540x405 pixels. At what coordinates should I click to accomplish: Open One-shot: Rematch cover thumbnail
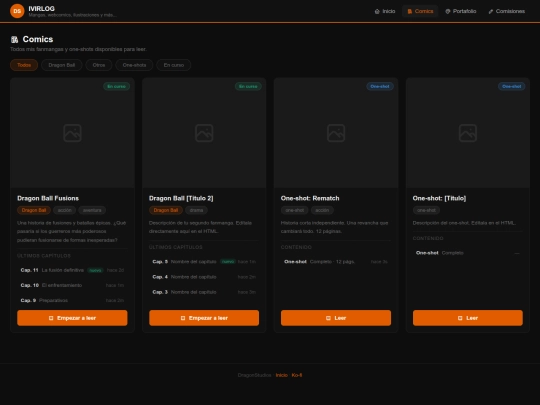pos(336,133)
